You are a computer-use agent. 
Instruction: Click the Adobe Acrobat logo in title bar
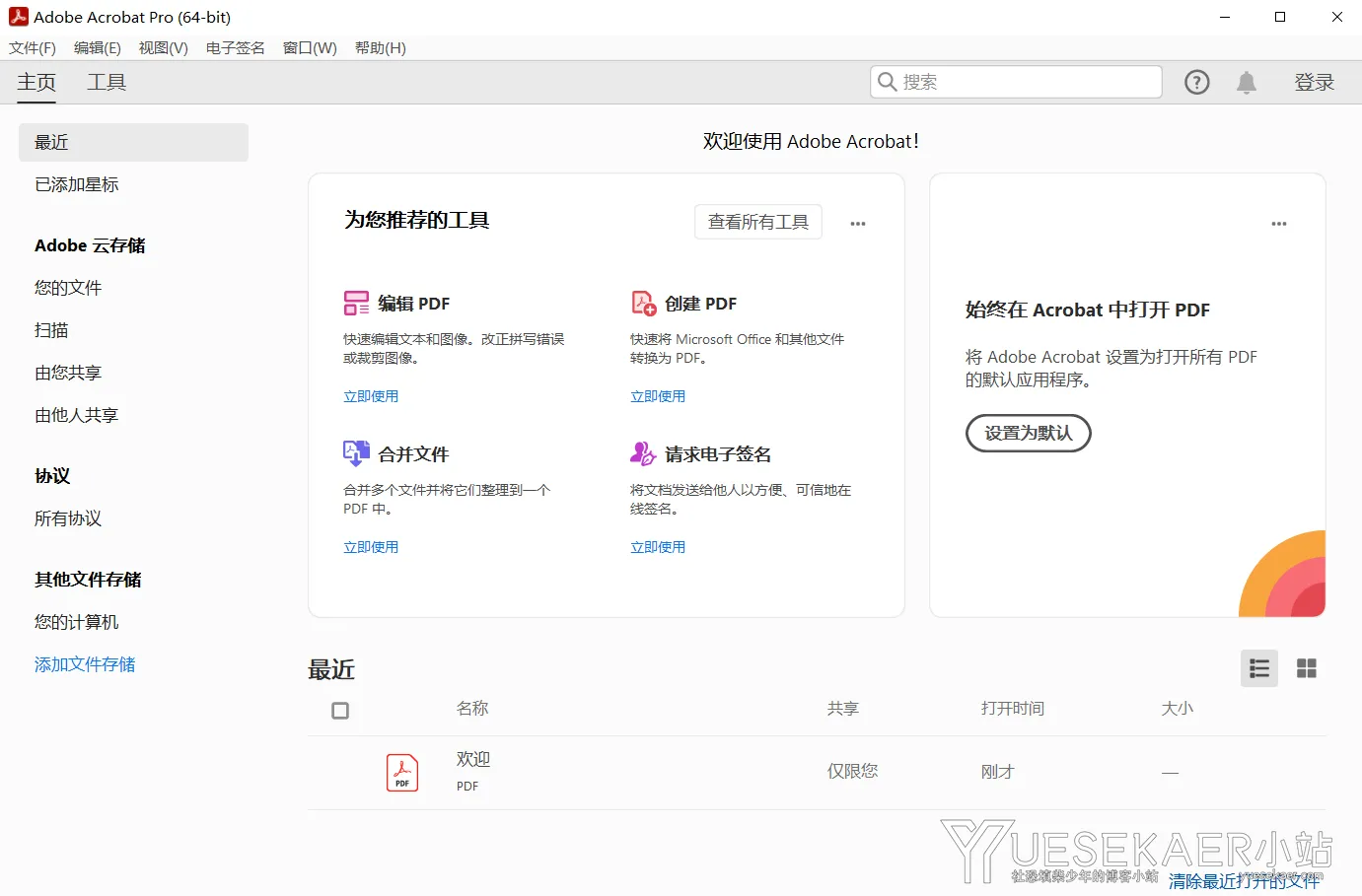(x=18, y=17)
